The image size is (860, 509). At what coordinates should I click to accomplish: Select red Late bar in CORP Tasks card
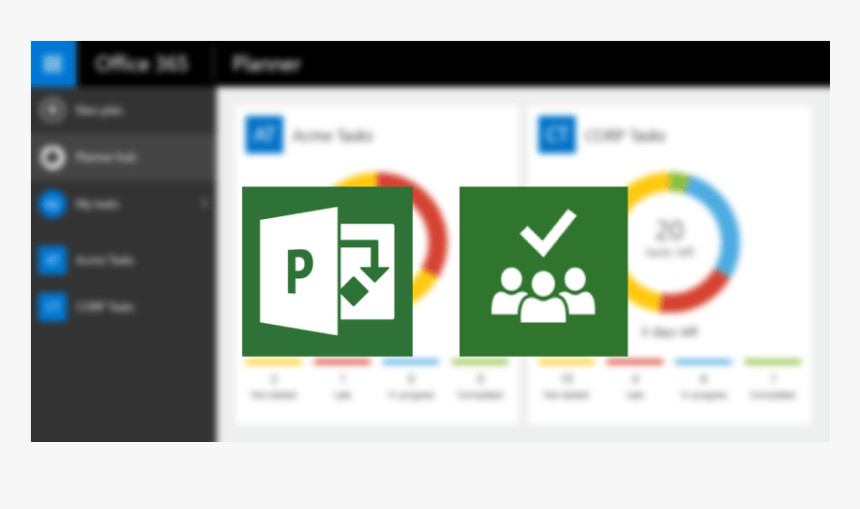pos(635,362)
